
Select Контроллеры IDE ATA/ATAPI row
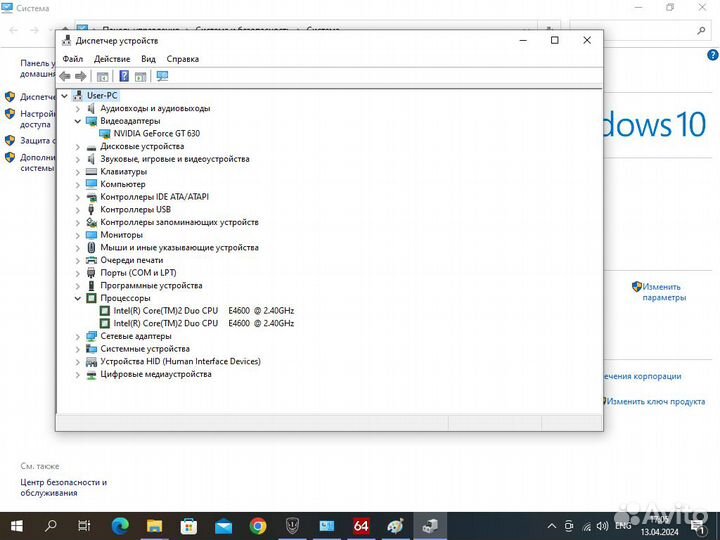154,197
